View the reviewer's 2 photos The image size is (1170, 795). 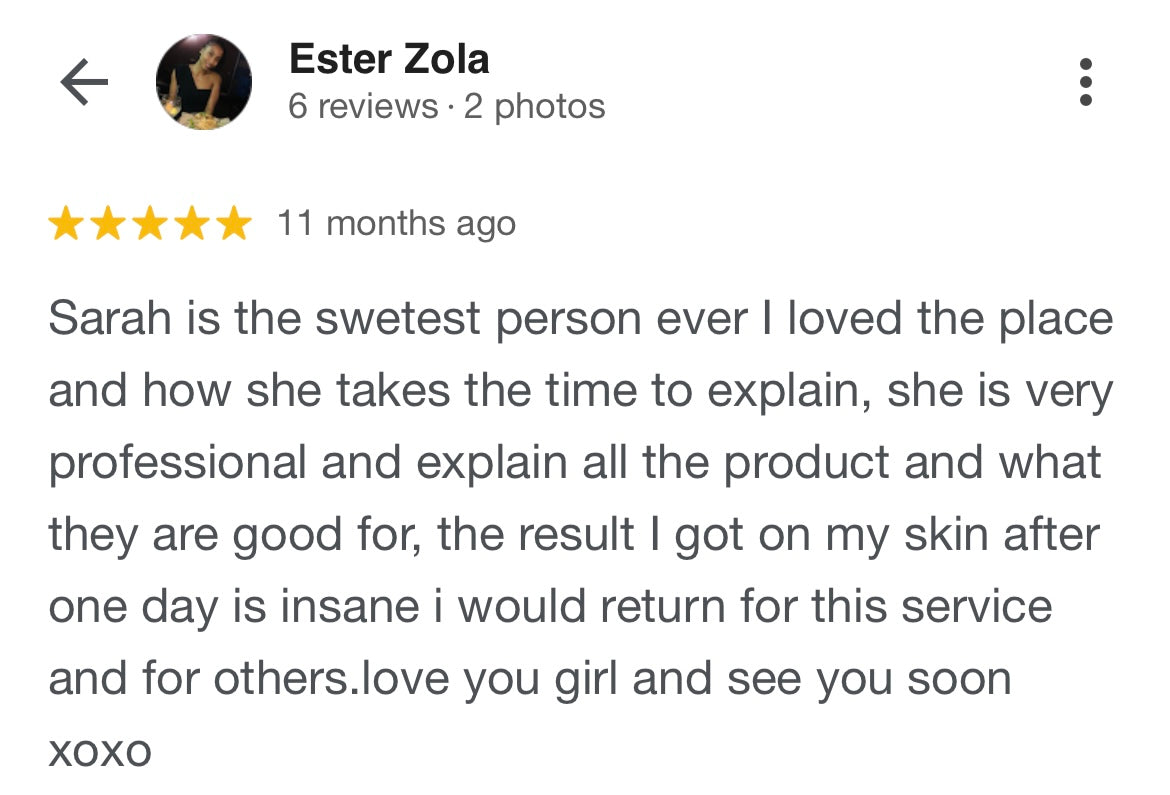[x=534, y=107]
